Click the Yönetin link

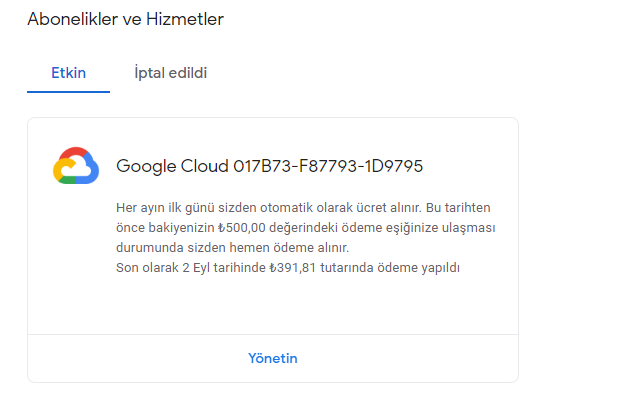pyautogui.click(x=272, y=358)
